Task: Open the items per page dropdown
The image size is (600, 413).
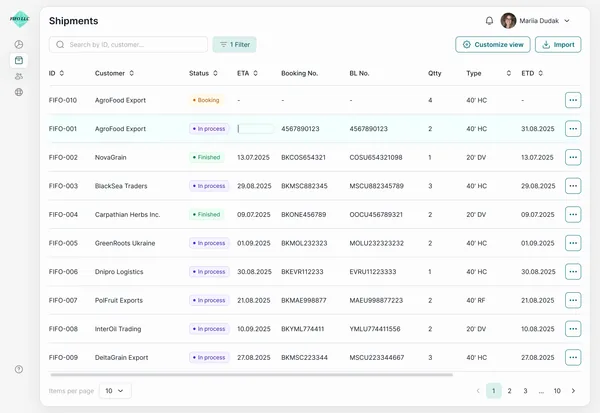Action: point(115,391)
